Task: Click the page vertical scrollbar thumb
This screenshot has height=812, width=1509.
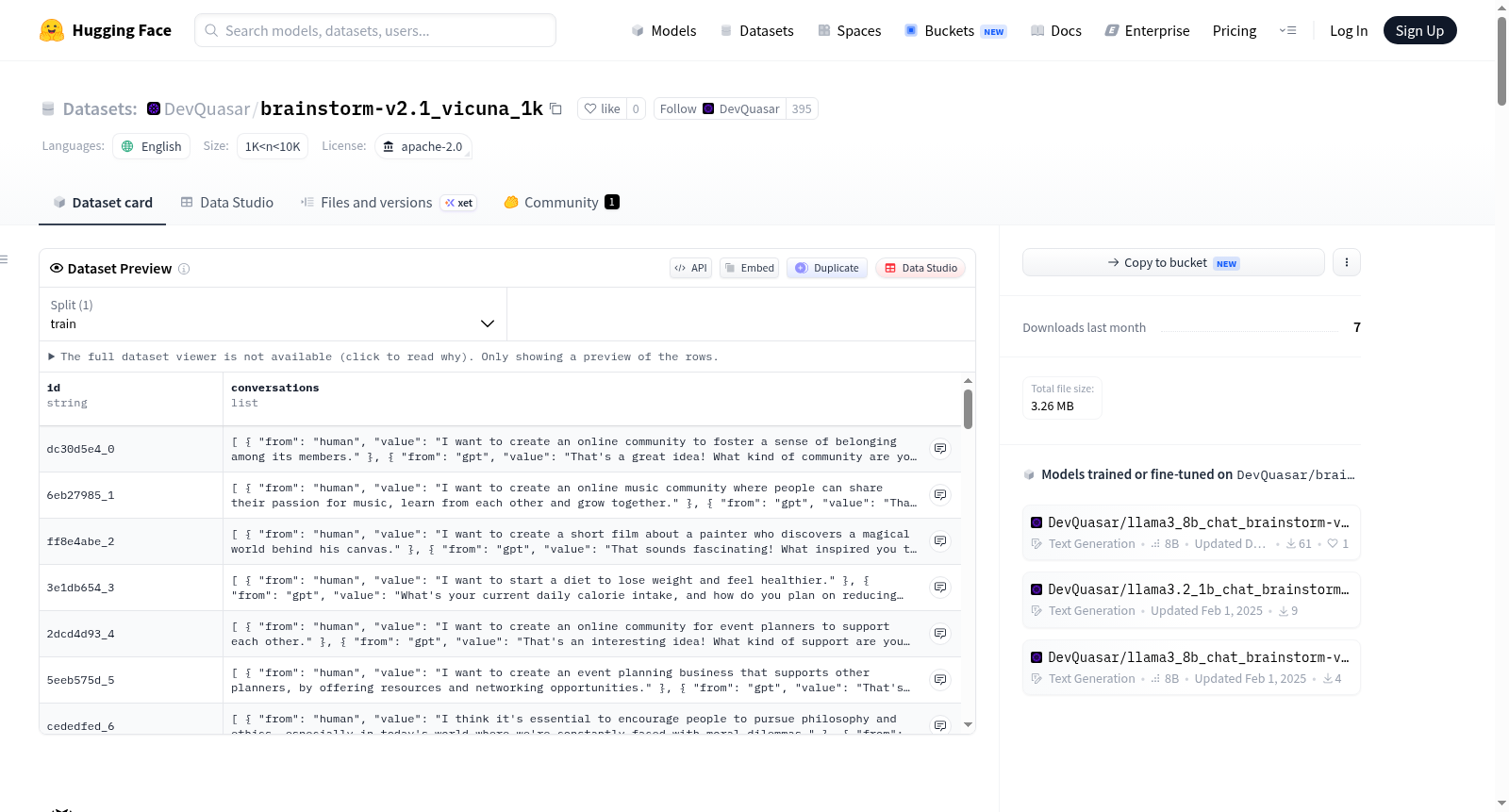Action: (1501, 60)
